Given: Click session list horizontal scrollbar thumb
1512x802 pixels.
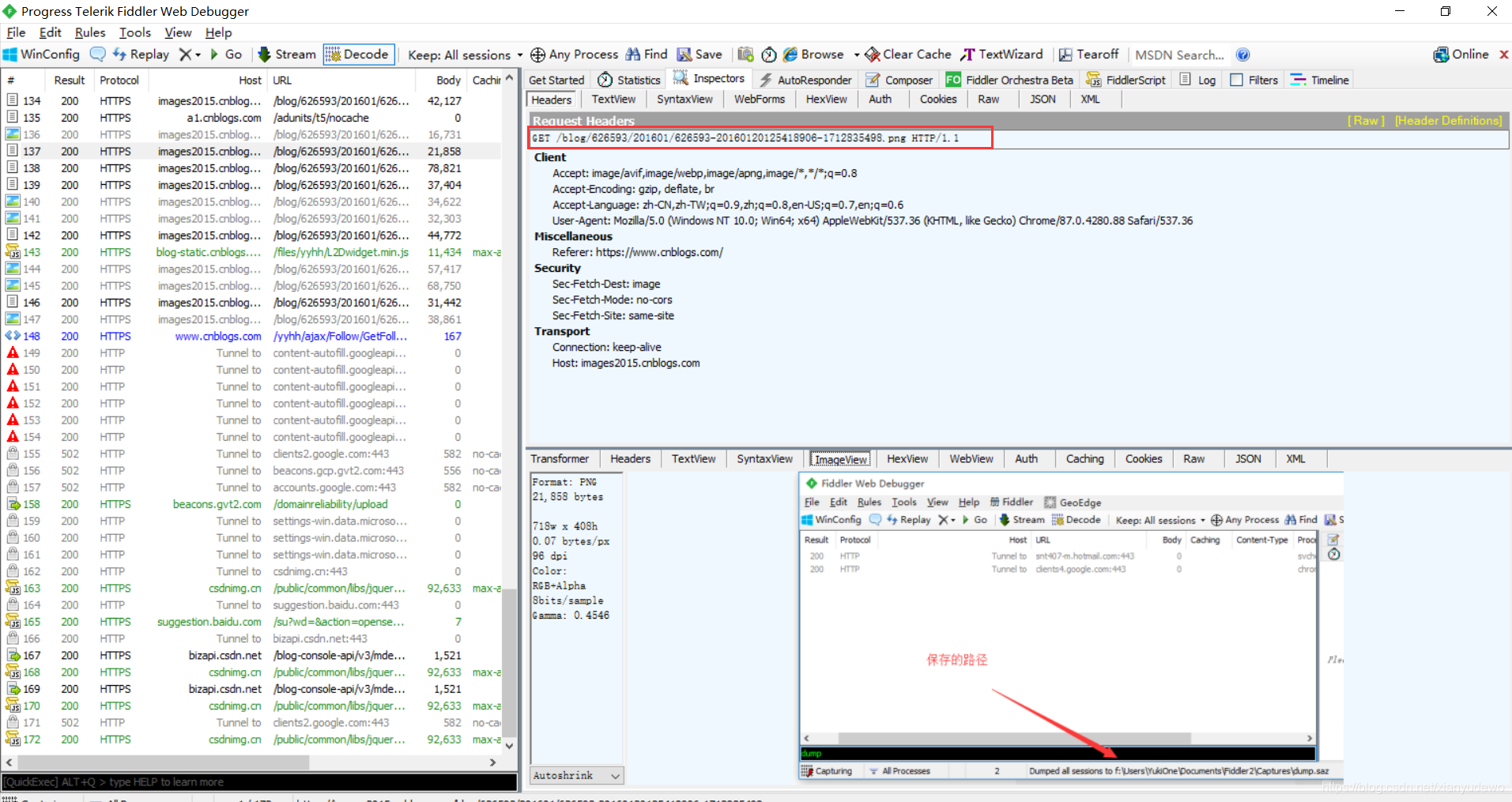Looking at the screenshot, I should 163,762.
